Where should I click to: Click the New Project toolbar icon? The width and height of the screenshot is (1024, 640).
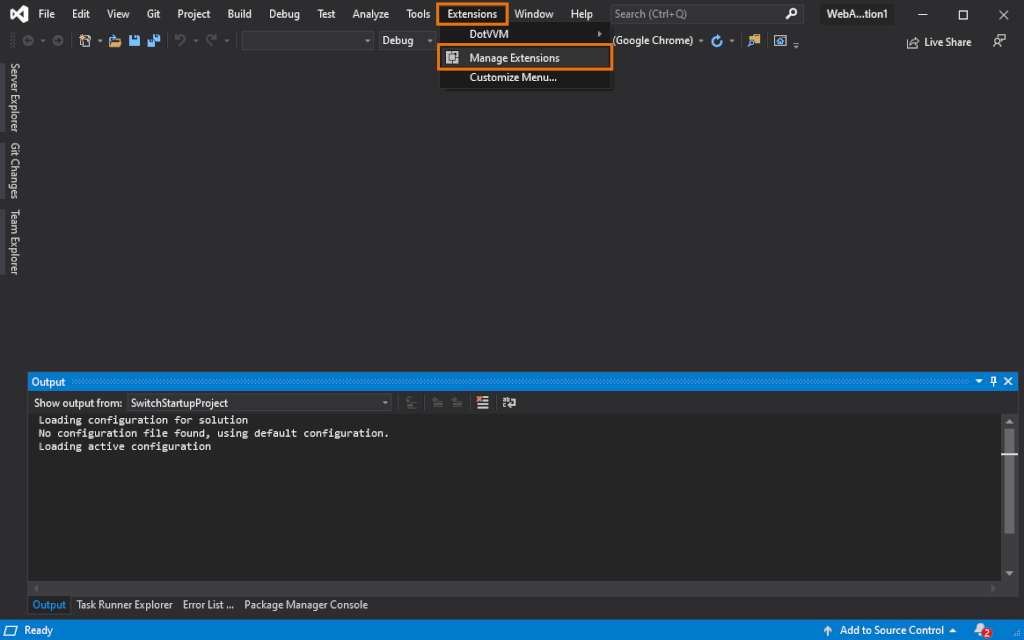click(86, 41)
